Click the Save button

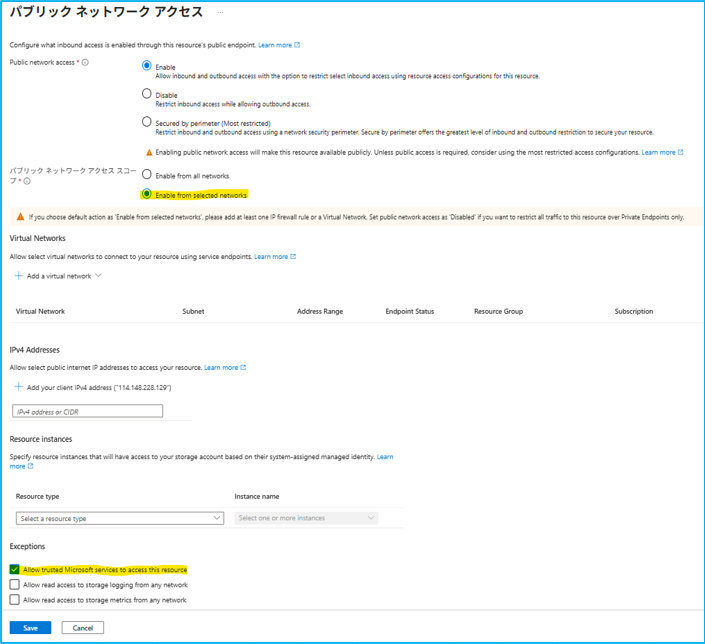30,628
